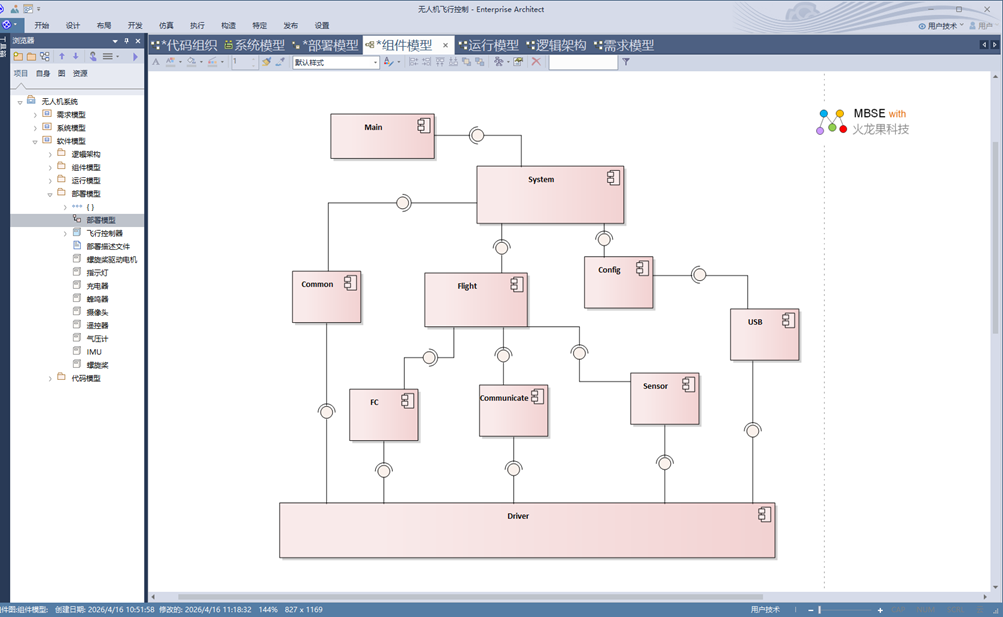Image resolution: width=1003 pixels, height=617 pixels.
Task: Click the text font icon in diagram toolbar
Action: click(x=155, y=62)
